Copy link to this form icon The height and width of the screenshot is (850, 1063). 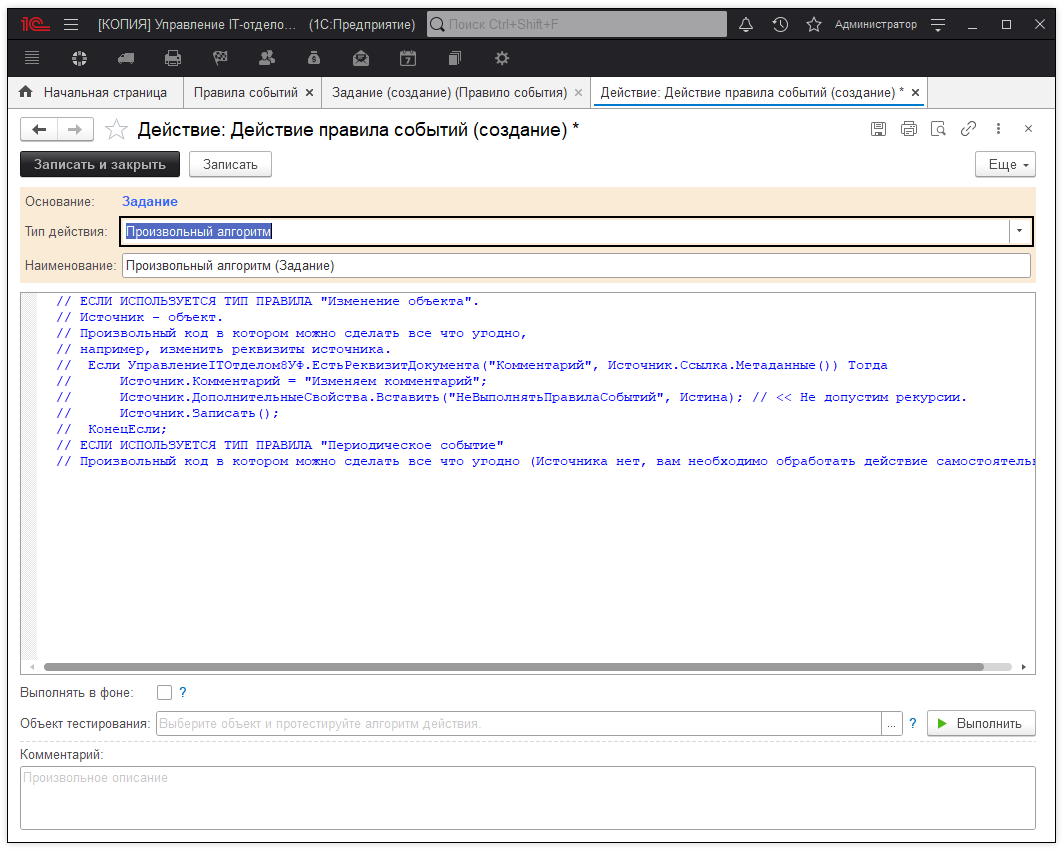tap(968, 129)
